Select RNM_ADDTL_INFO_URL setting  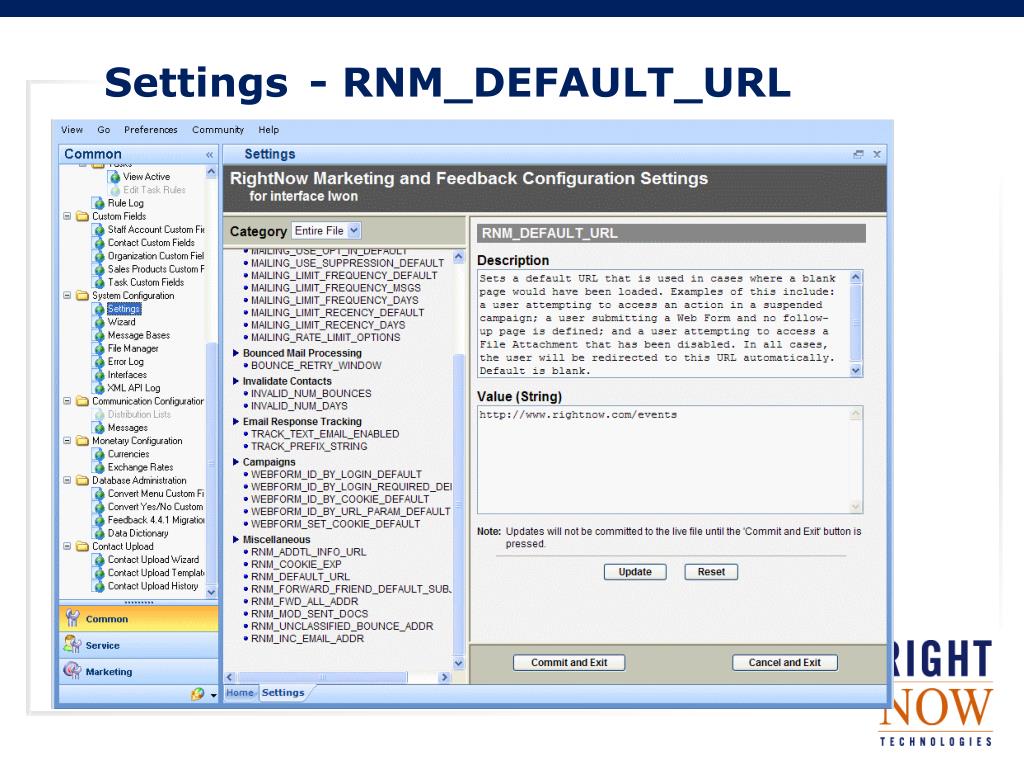click(308, 552)
